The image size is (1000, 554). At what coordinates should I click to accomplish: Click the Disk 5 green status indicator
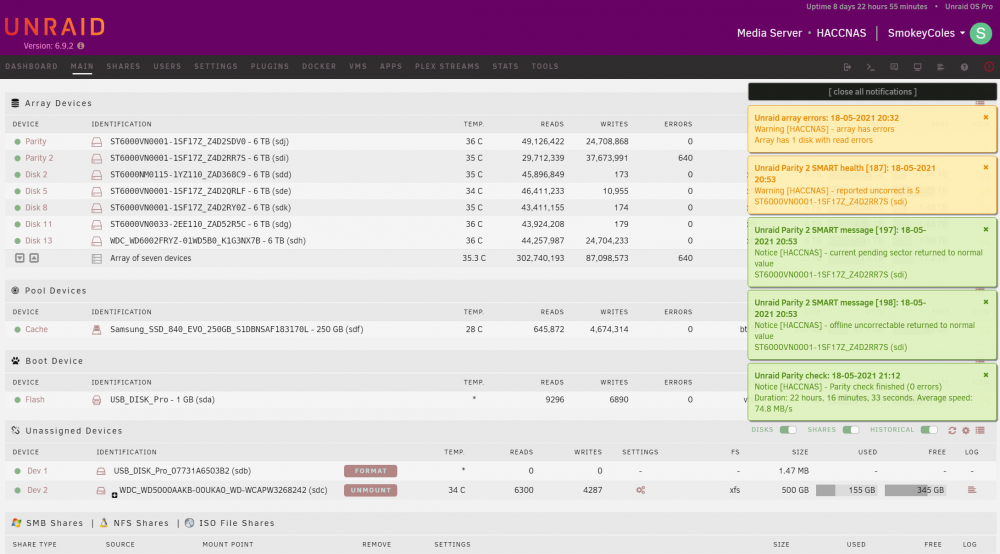pos(17,191)
